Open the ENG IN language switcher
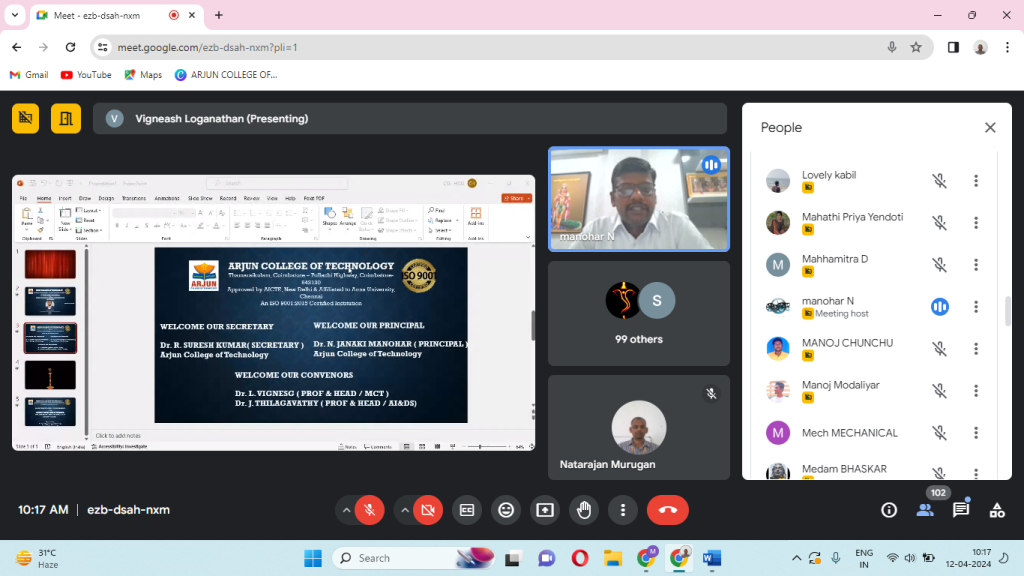Viewport: 1024px width, 576px height. 864,558
